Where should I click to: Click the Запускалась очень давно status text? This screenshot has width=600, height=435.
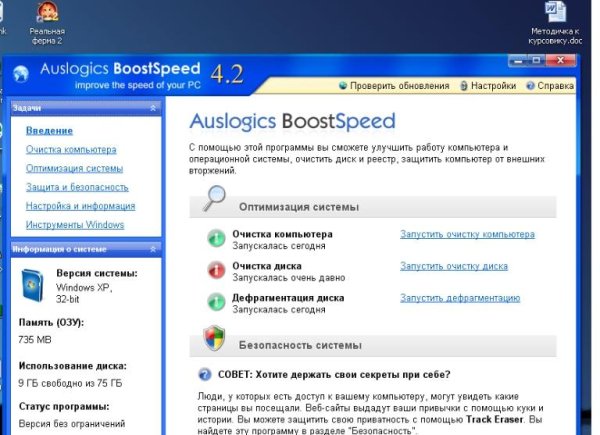coord(289,278)
